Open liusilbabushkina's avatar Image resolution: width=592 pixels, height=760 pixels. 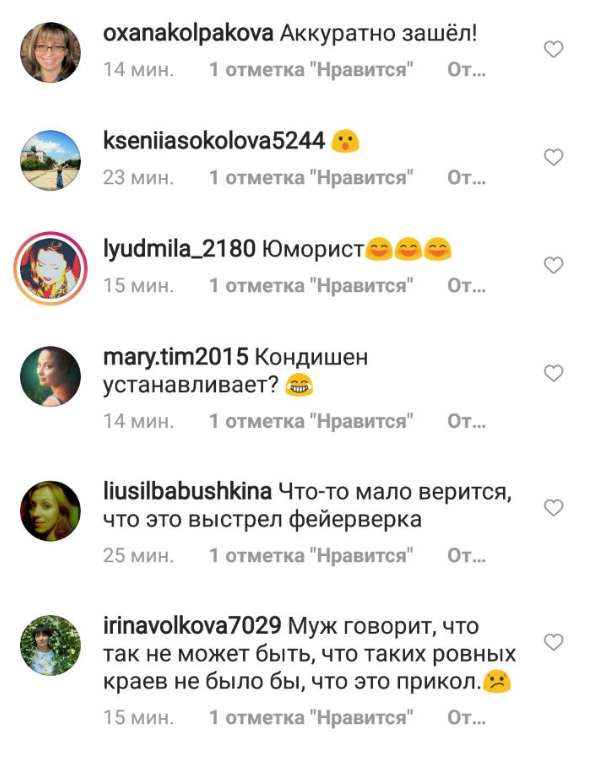pyautogui.click(x=50, y=511)
